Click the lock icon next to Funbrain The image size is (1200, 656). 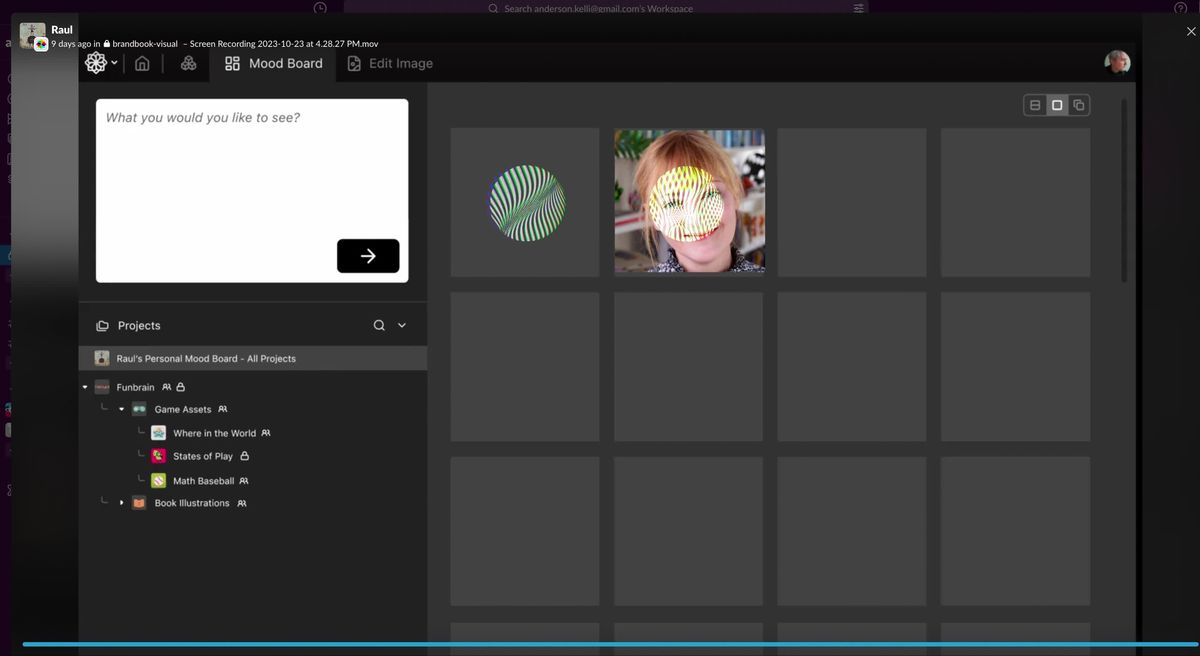tap(181, 387)
